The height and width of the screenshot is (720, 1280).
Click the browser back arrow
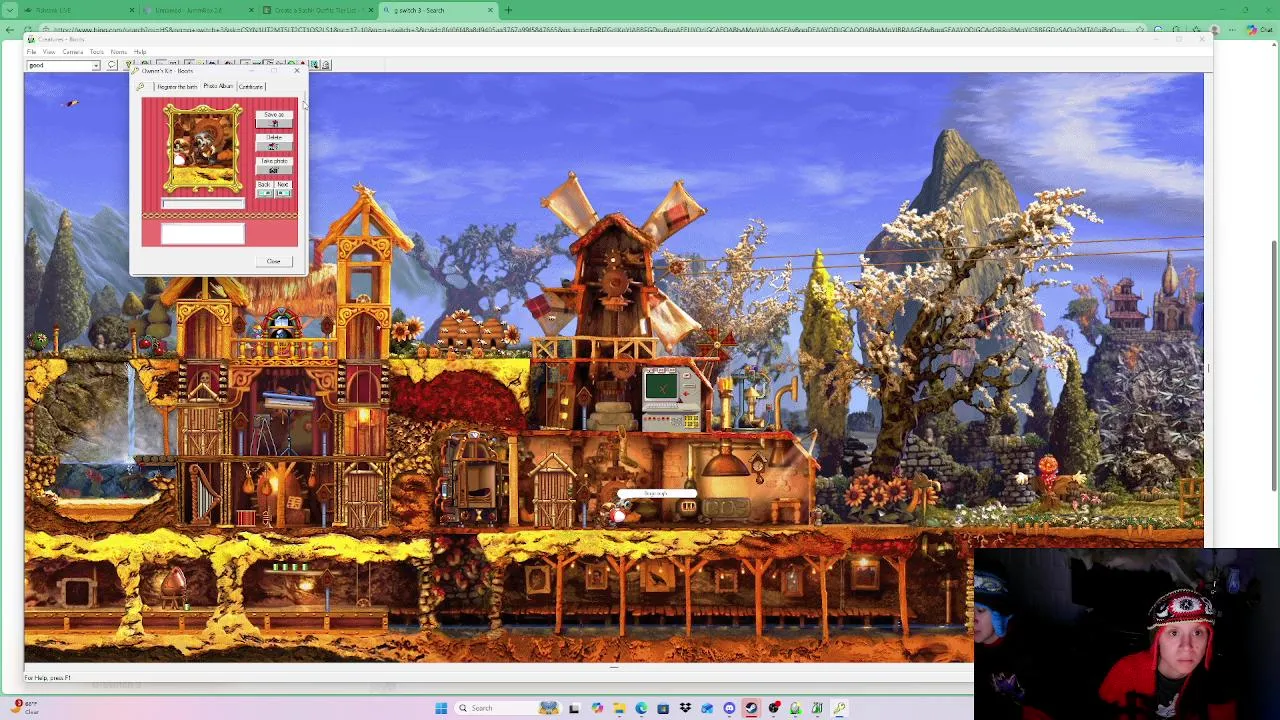[x=11, y=30]
